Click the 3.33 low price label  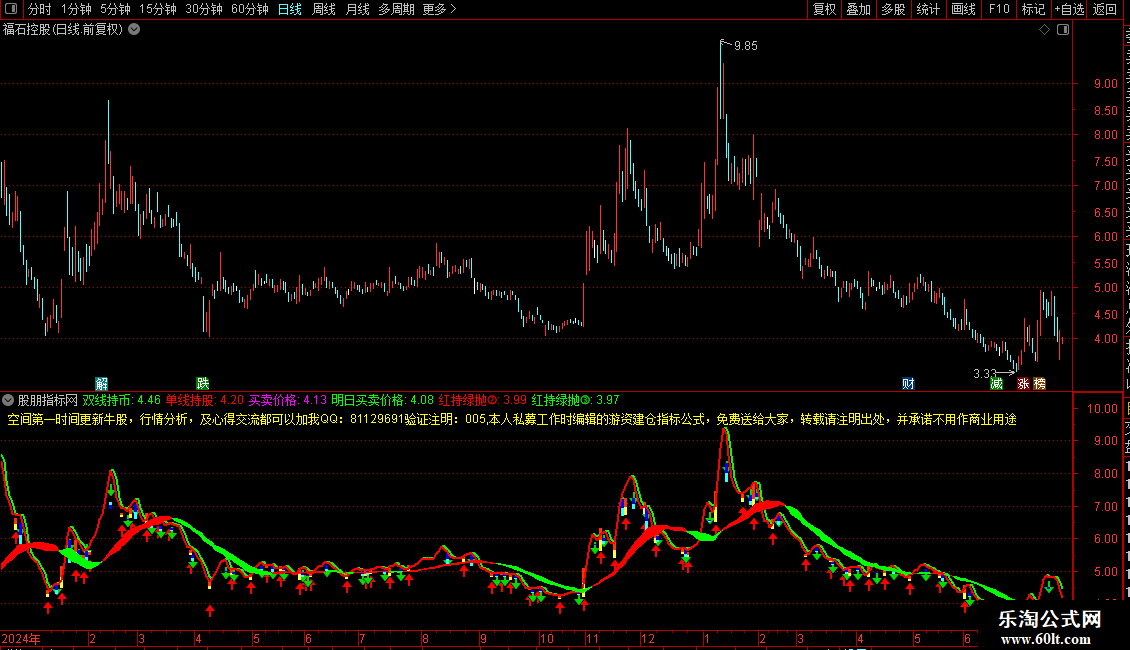click(984, 373)
